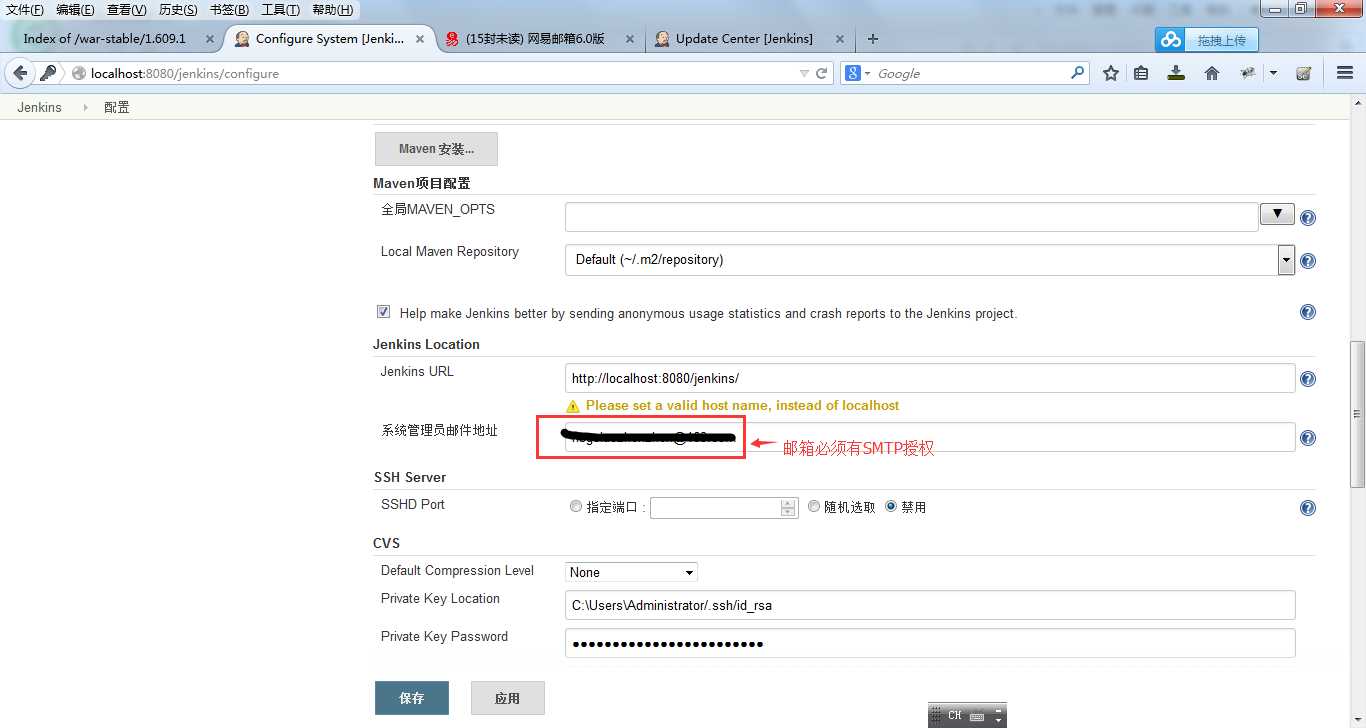1366x728 pixels.
Task: Click the notepad toolbar icon near menu
Action: tap(1303, 73)
